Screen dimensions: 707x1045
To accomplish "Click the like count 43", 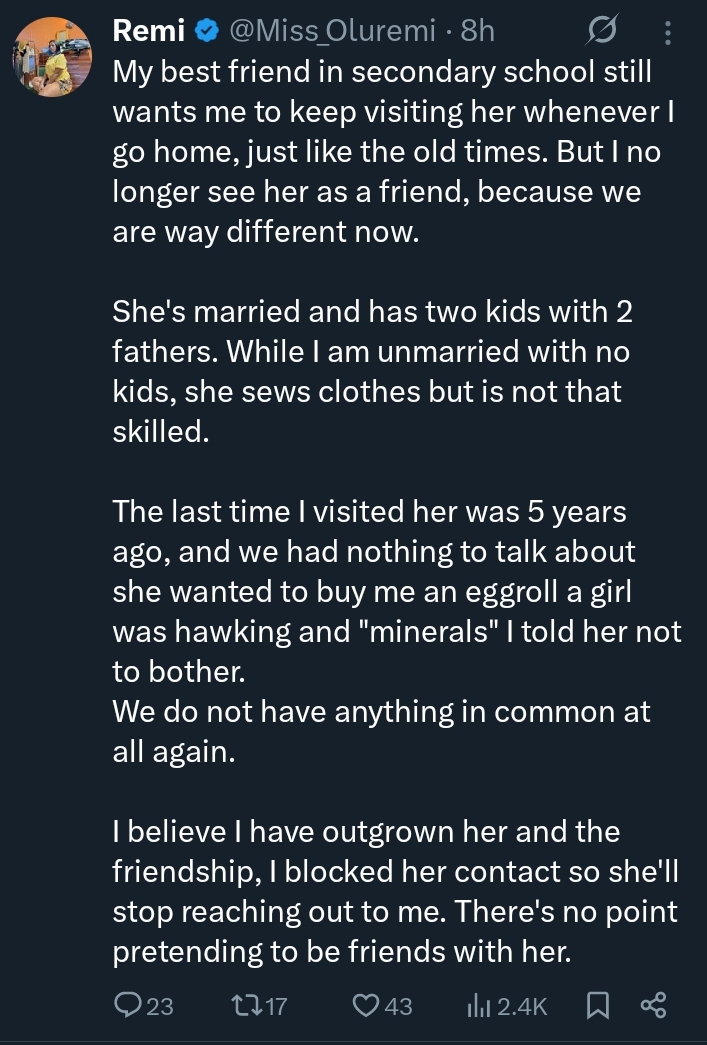I will click(398, 1006).
